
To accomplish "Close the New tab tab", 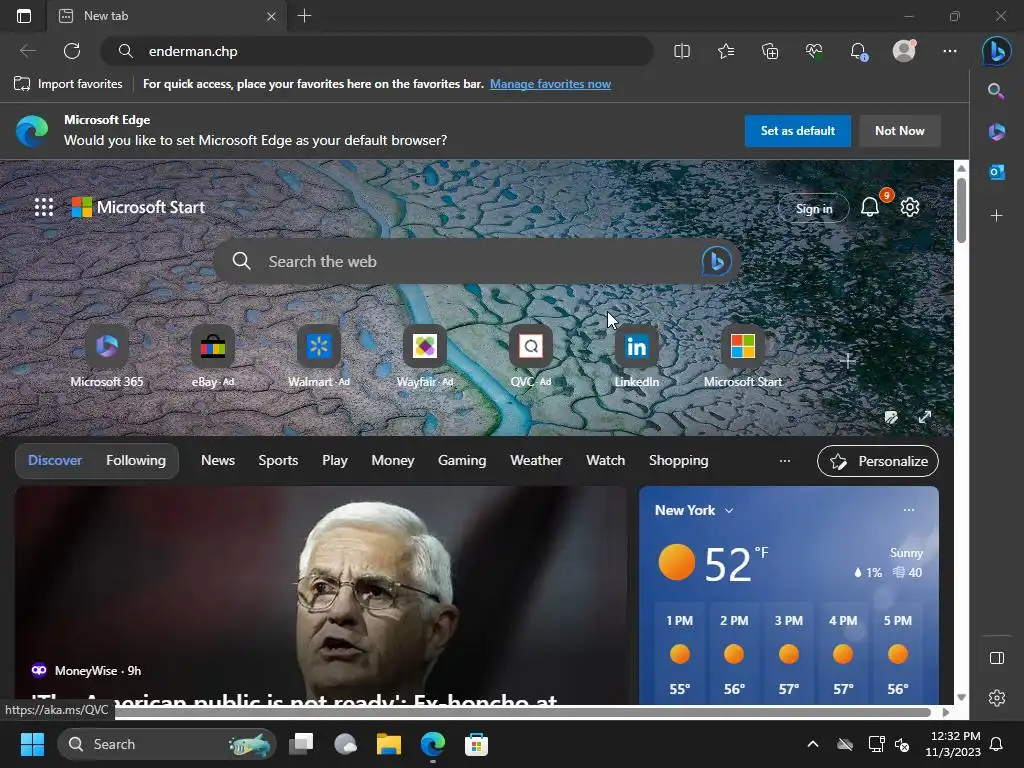I will [271, 16].
